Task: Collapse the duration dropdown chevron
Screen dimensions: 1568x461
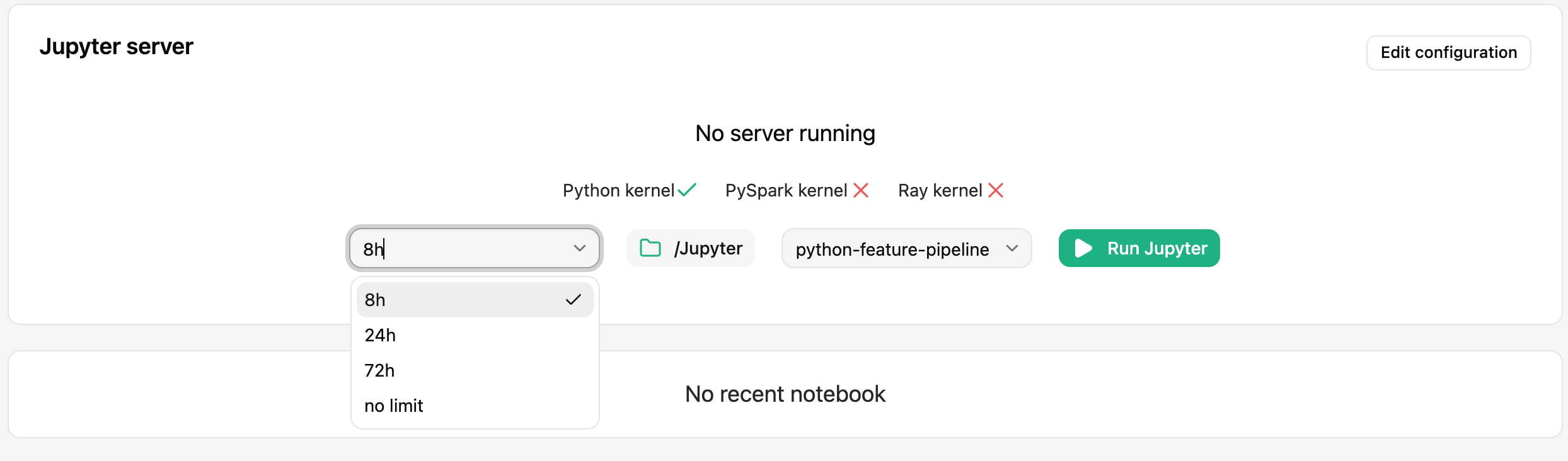Action: point(580,248)
